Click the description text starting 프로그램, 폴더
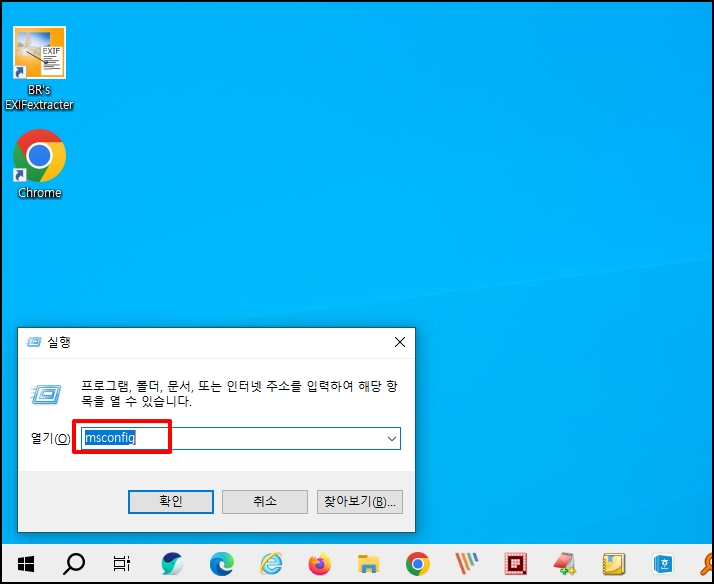This screenshot has width=714, height=584. 239,394
